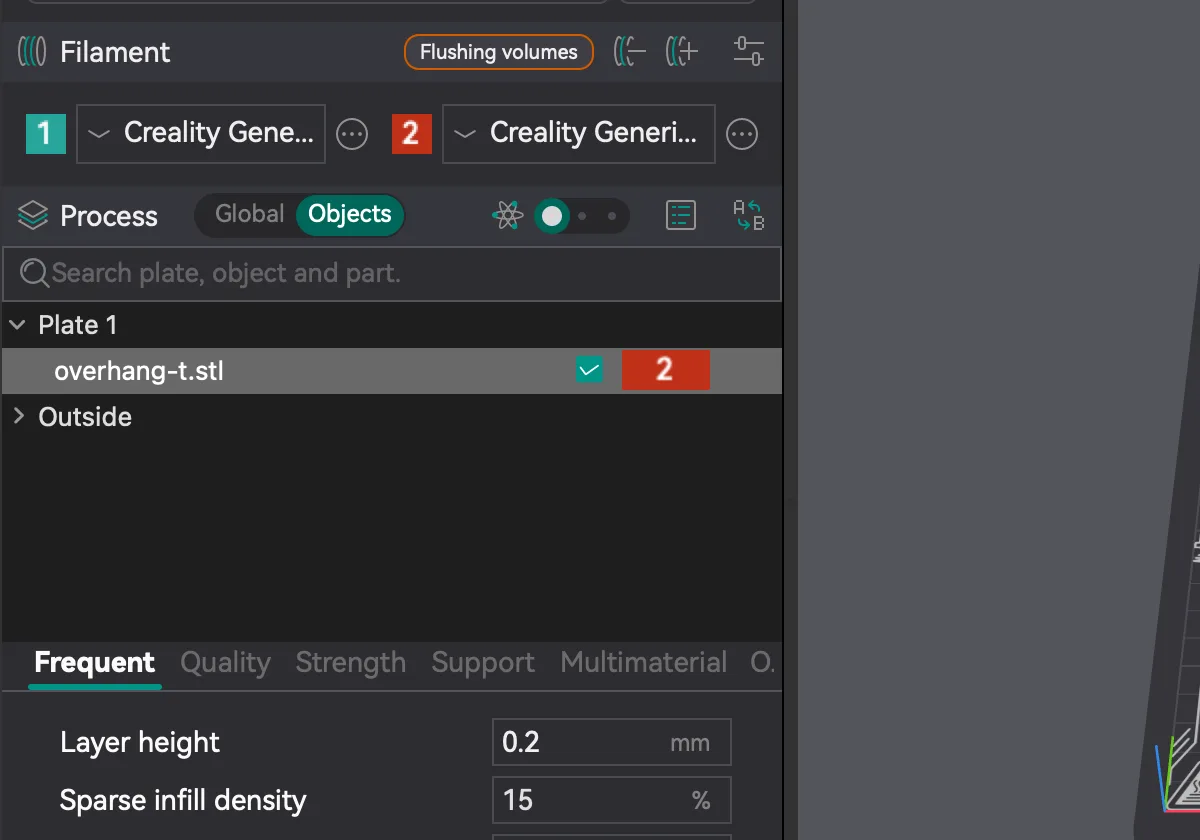Expand the Outside tree node
The width and height of the screenshot is (1200, 840).
17,416
